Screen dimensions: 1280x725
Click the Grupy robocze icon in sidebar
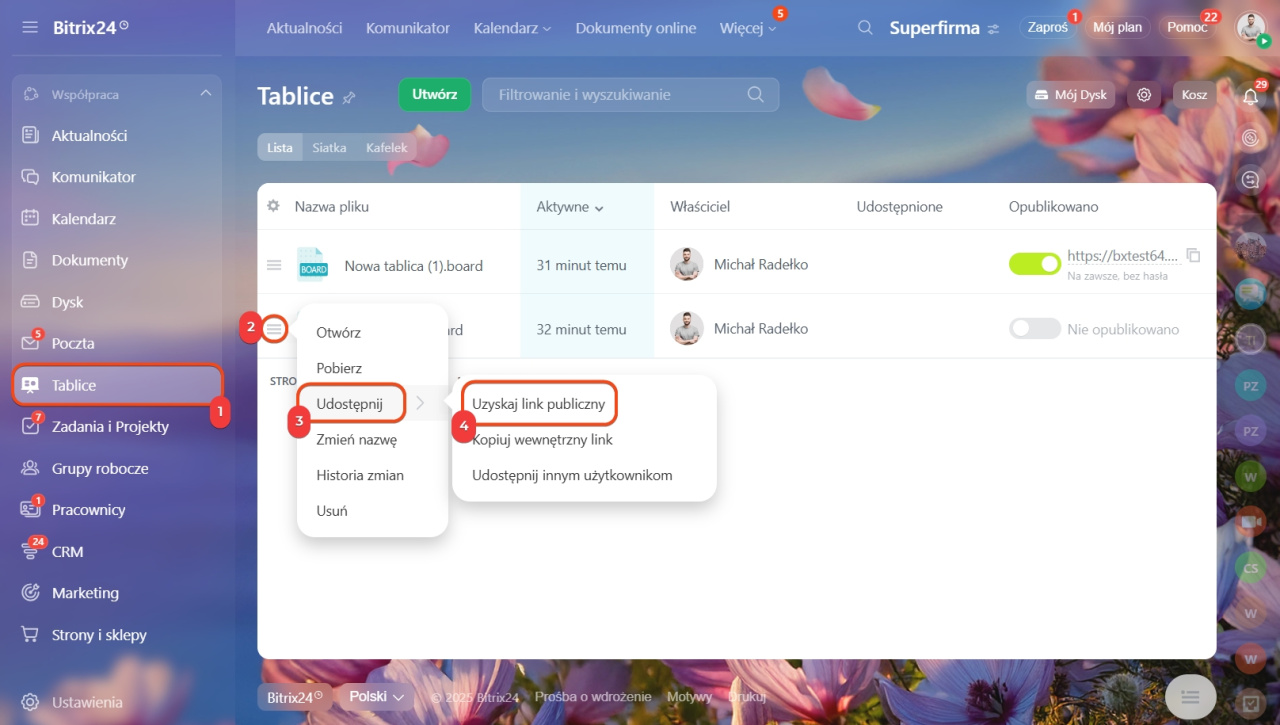click(x=30, y=468)
